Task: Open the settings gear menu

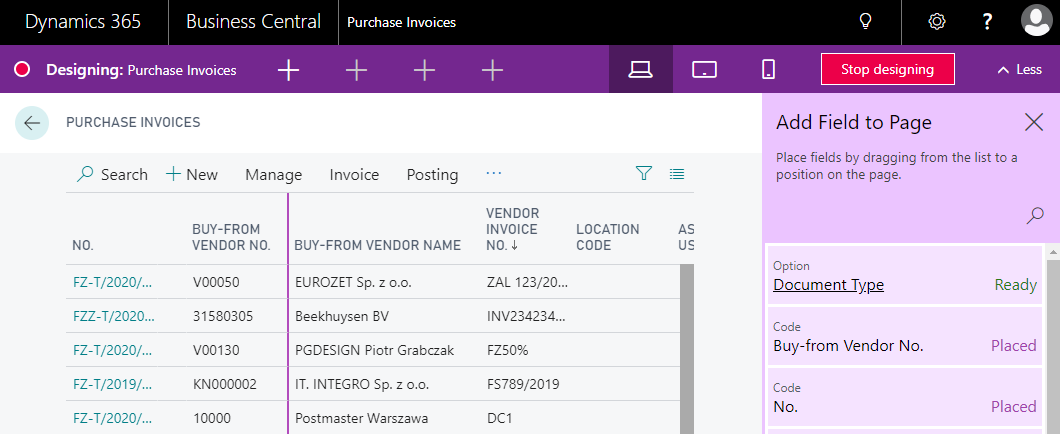Action: [x=936, y=22]
